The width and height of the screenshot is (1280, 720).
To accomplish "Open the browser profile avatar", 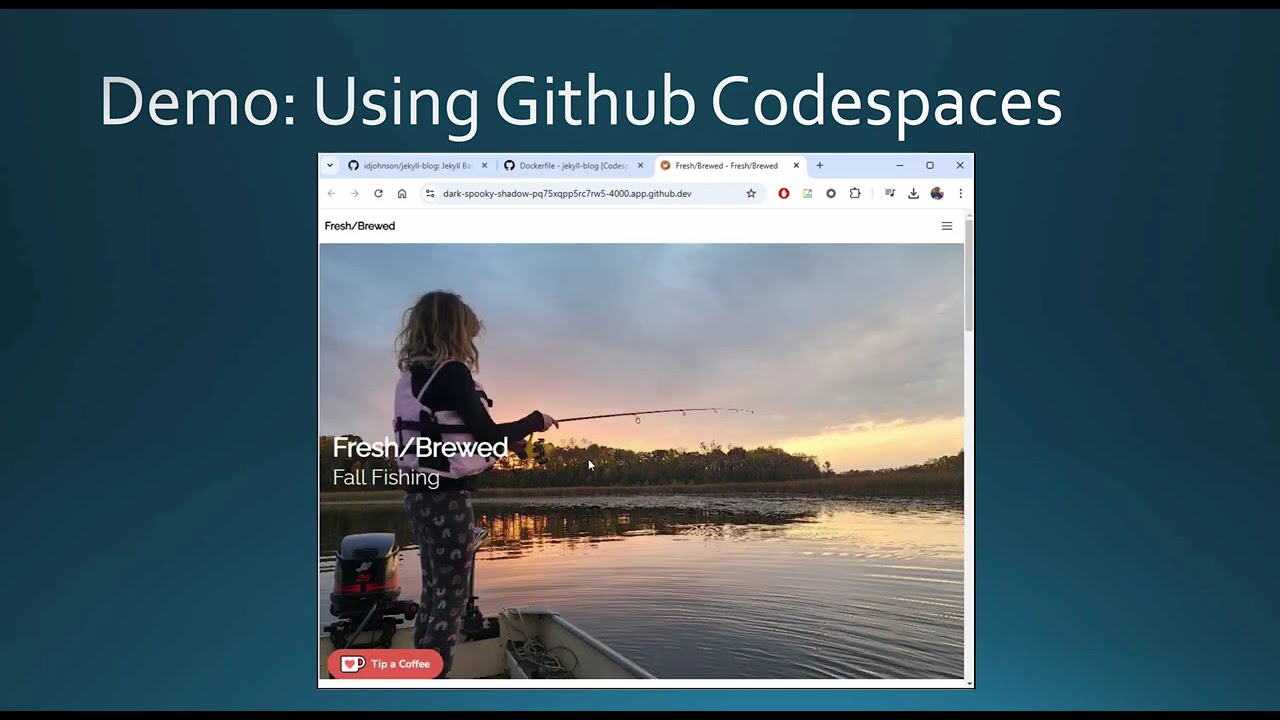I will point(937,193).
